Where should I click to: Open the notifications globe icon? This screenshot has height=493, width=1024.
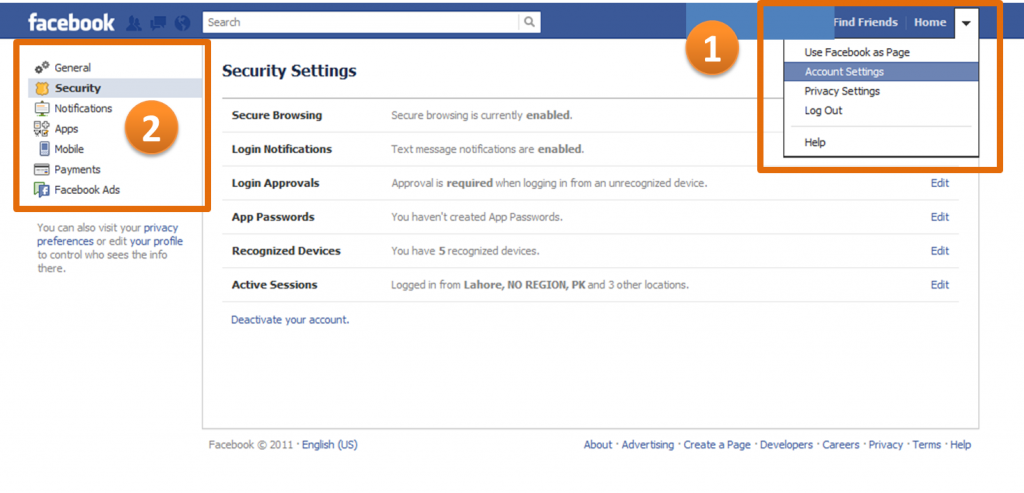tap(182, 23)
